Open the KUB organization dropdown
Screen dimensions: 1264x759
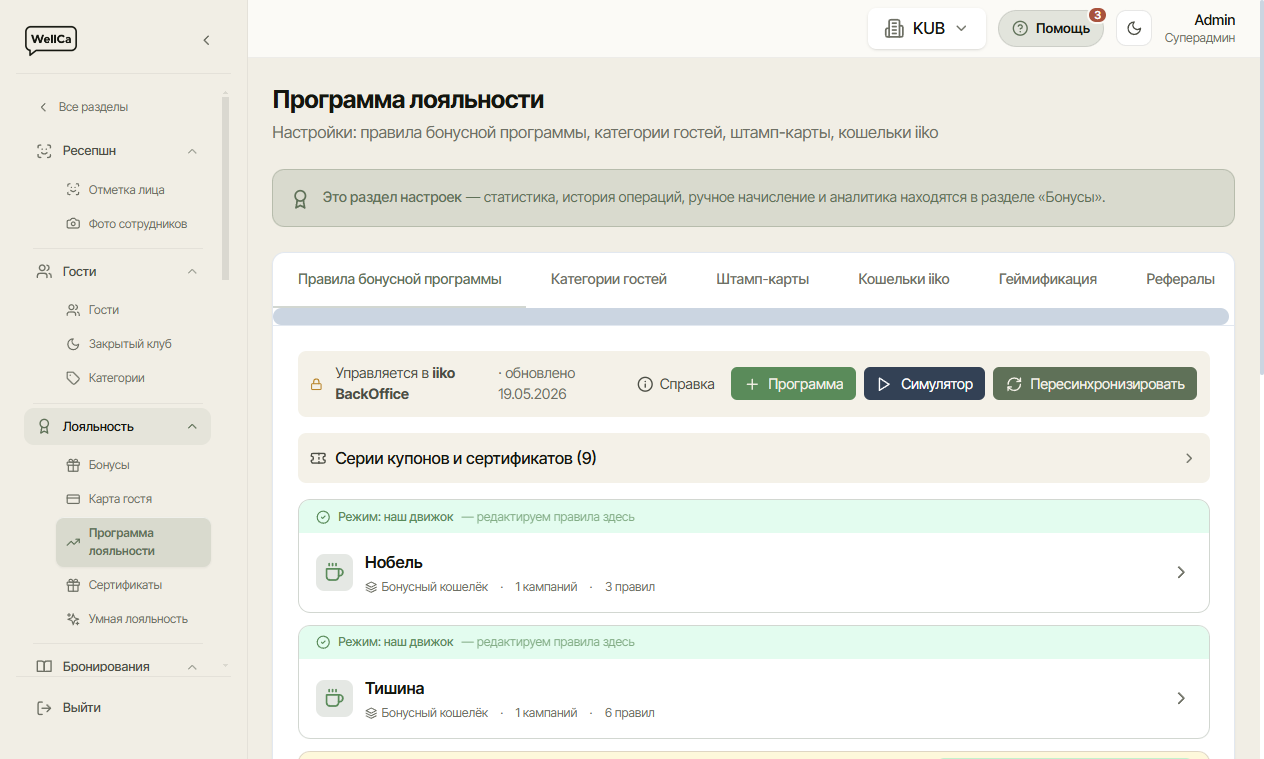click(x=927, y=28)
